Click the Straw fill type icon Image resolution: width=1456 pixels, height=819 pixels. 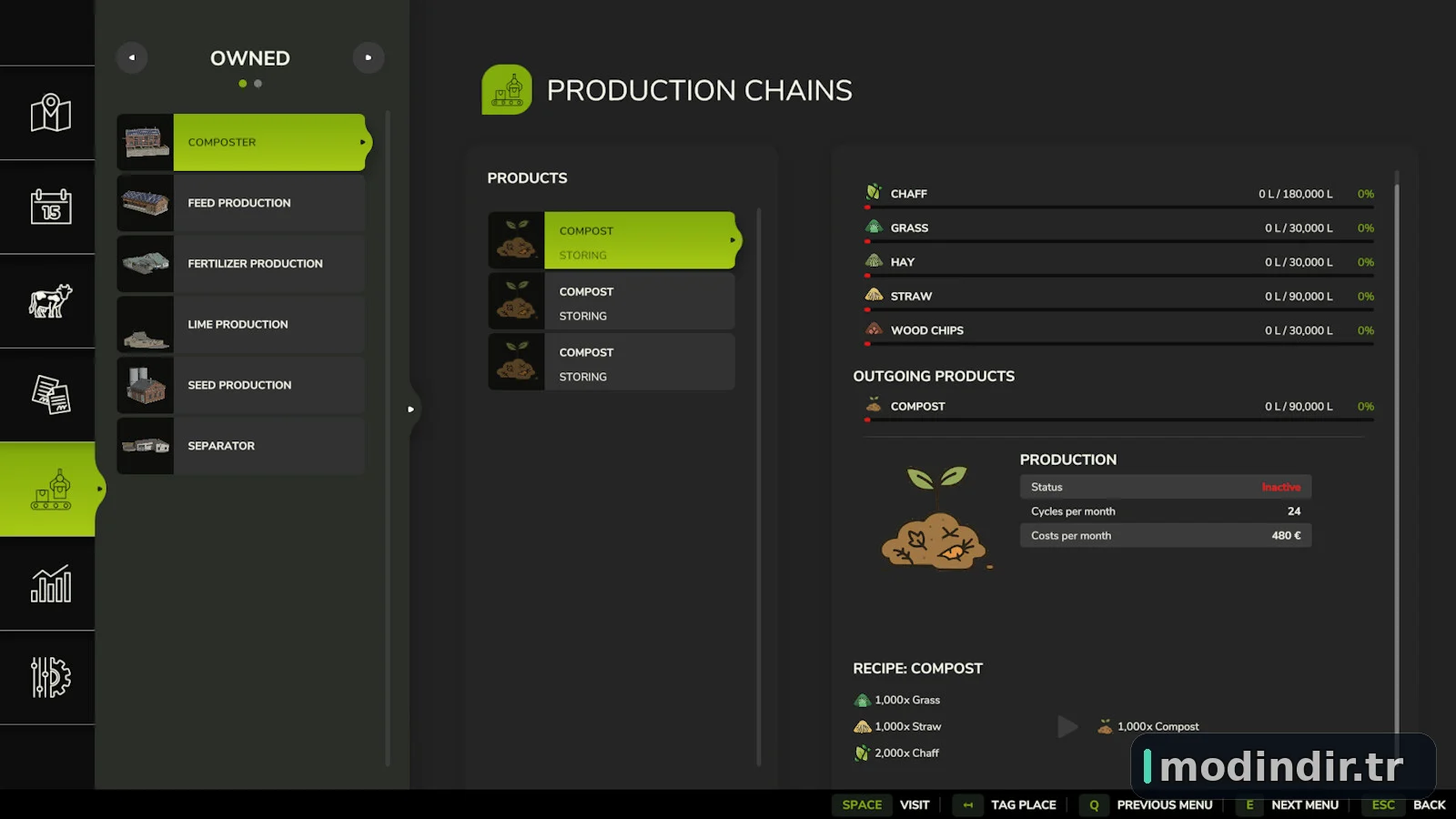(x=874, y=295)
